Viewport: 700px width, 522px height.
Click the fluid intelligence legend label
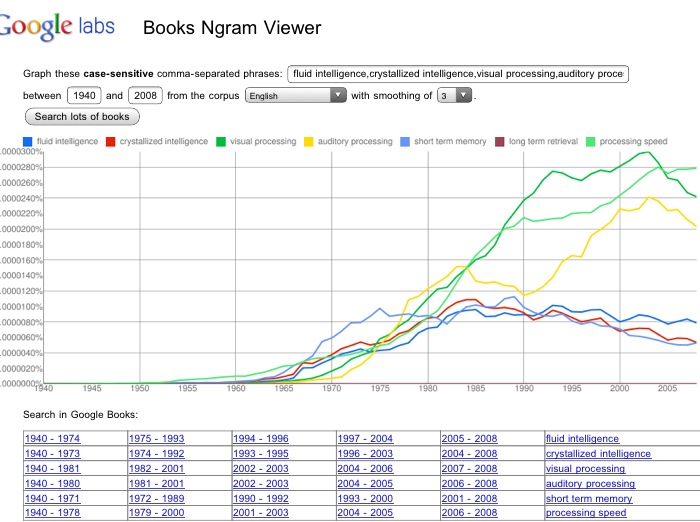click(67, 142)
